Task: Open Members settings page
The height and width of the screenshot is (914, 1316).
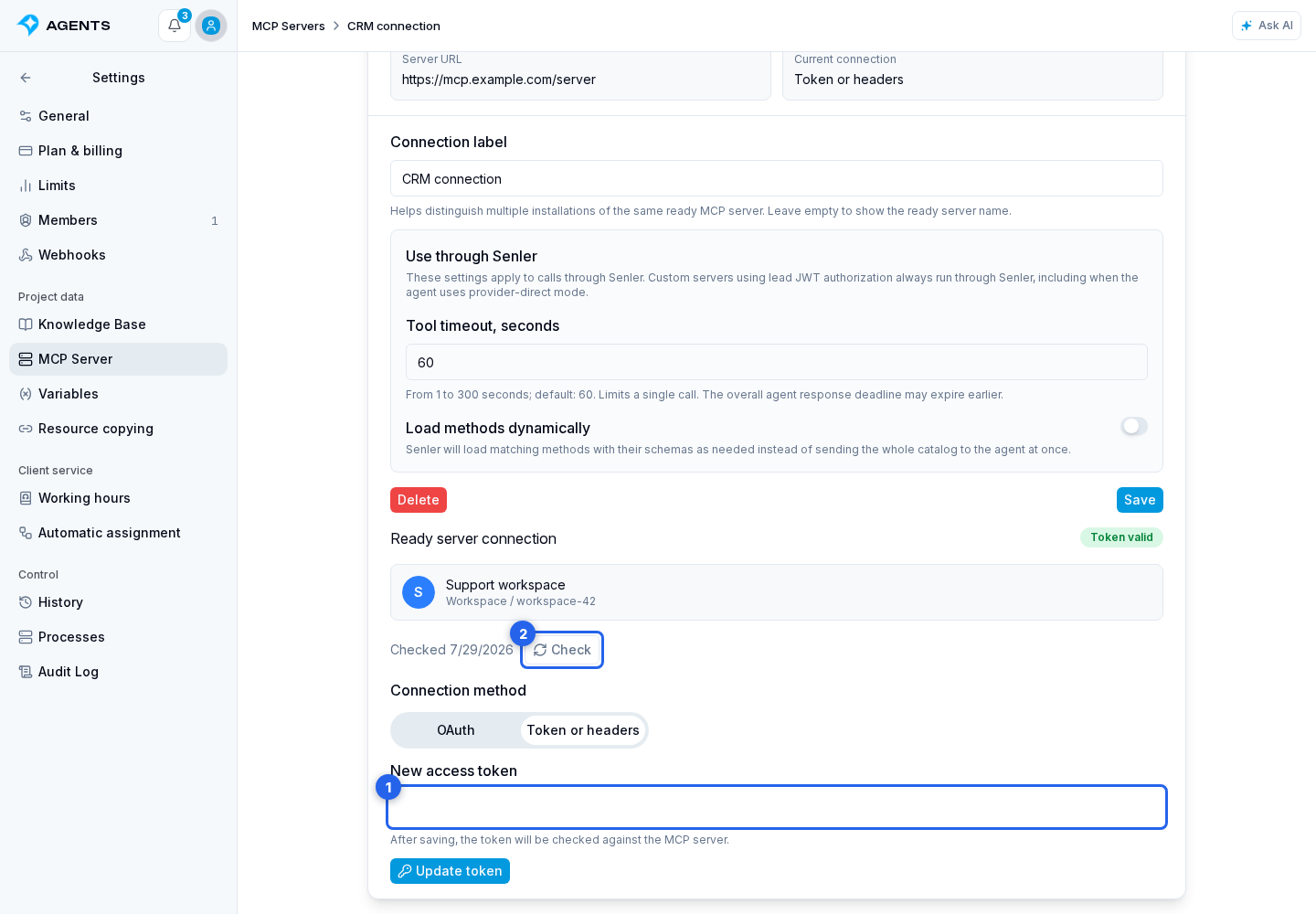Action: coord(118,220)
